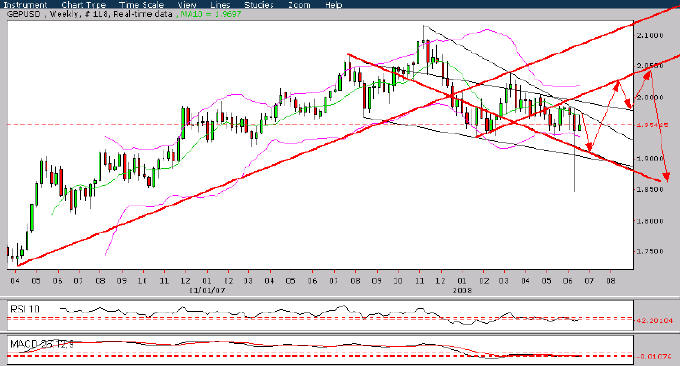Click the 2008 year label on time axis
Screen dimensions: 680x366
pos(462,290)
